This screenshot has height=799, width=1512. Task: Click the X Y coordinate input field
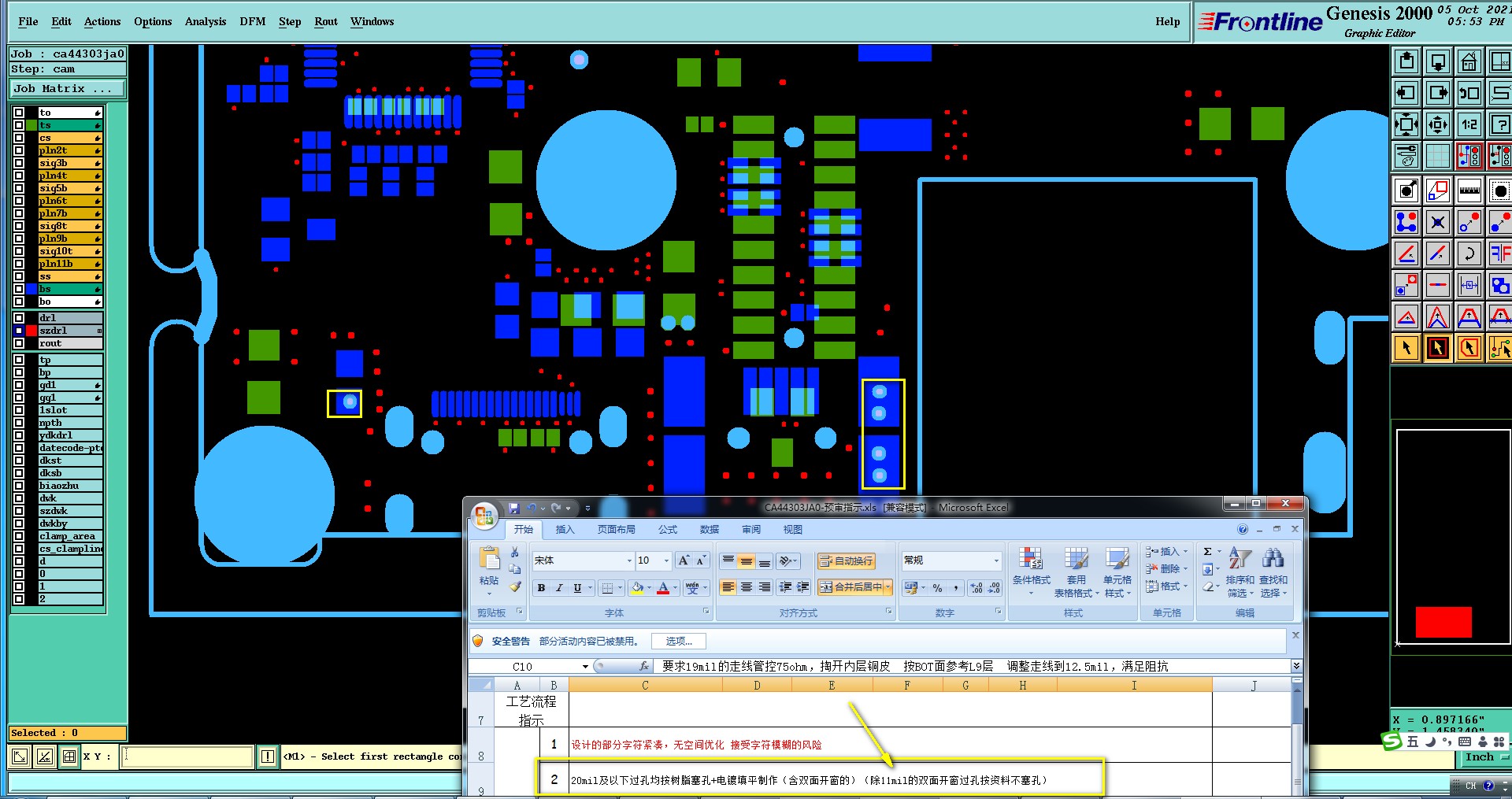[x=187, y=756]
